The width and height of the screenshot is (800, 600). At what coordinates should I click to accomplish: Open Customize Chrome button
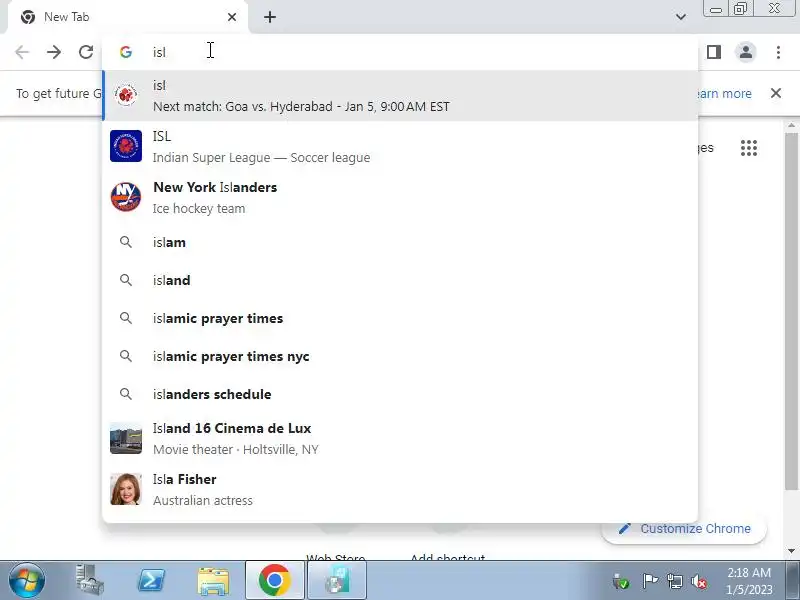684,529
